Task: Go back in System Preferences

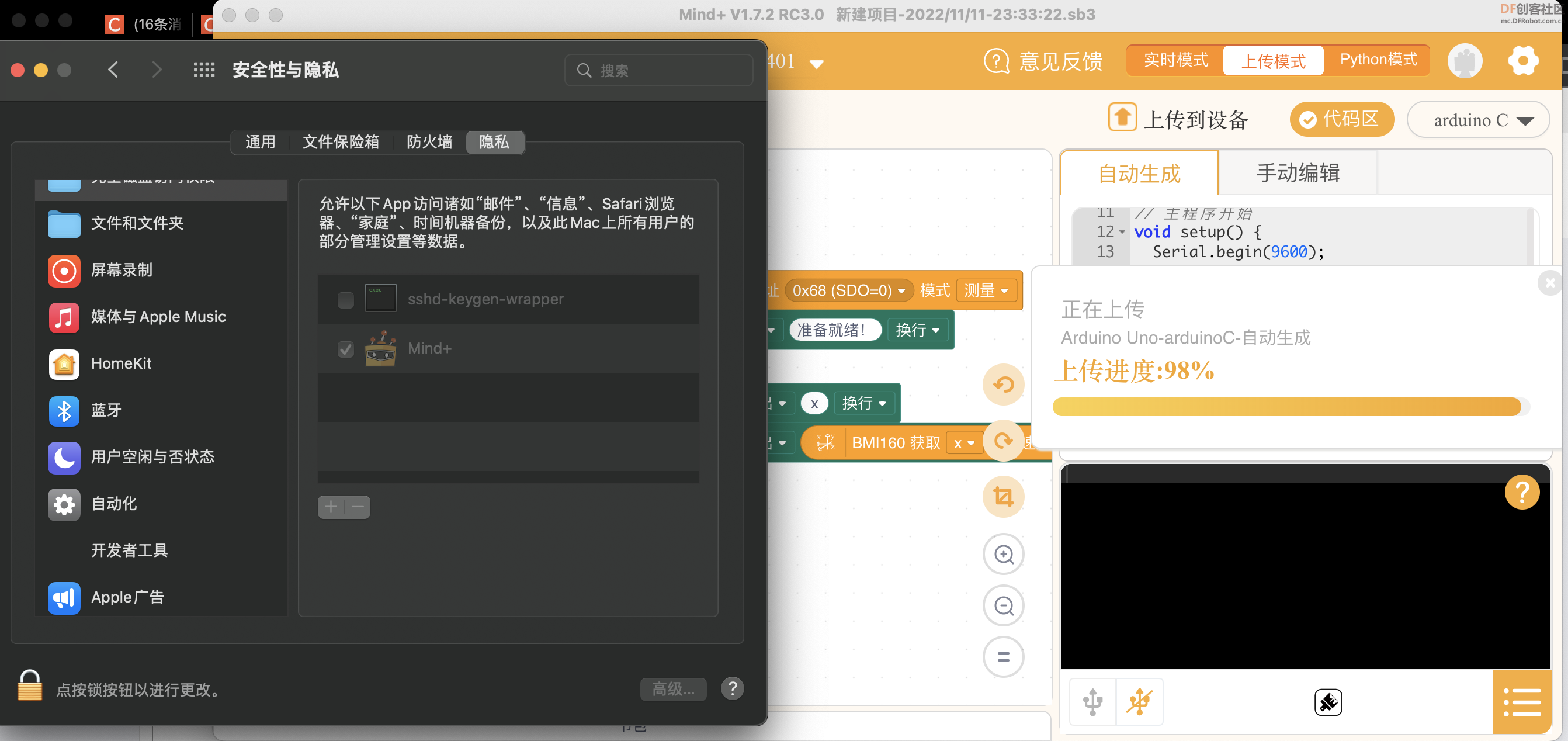Action: tap(113, 70)
